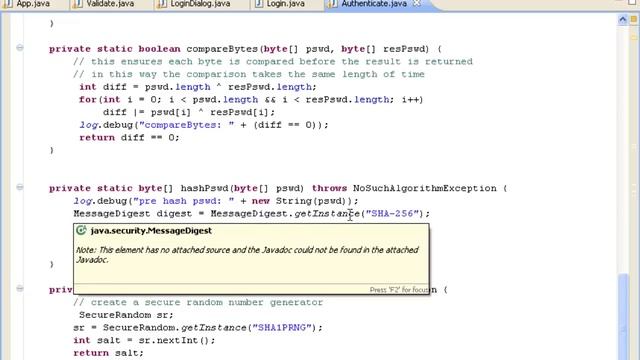
Task: Click "Press 'F2' for focus" hint
Action: (x=399, y=290)
